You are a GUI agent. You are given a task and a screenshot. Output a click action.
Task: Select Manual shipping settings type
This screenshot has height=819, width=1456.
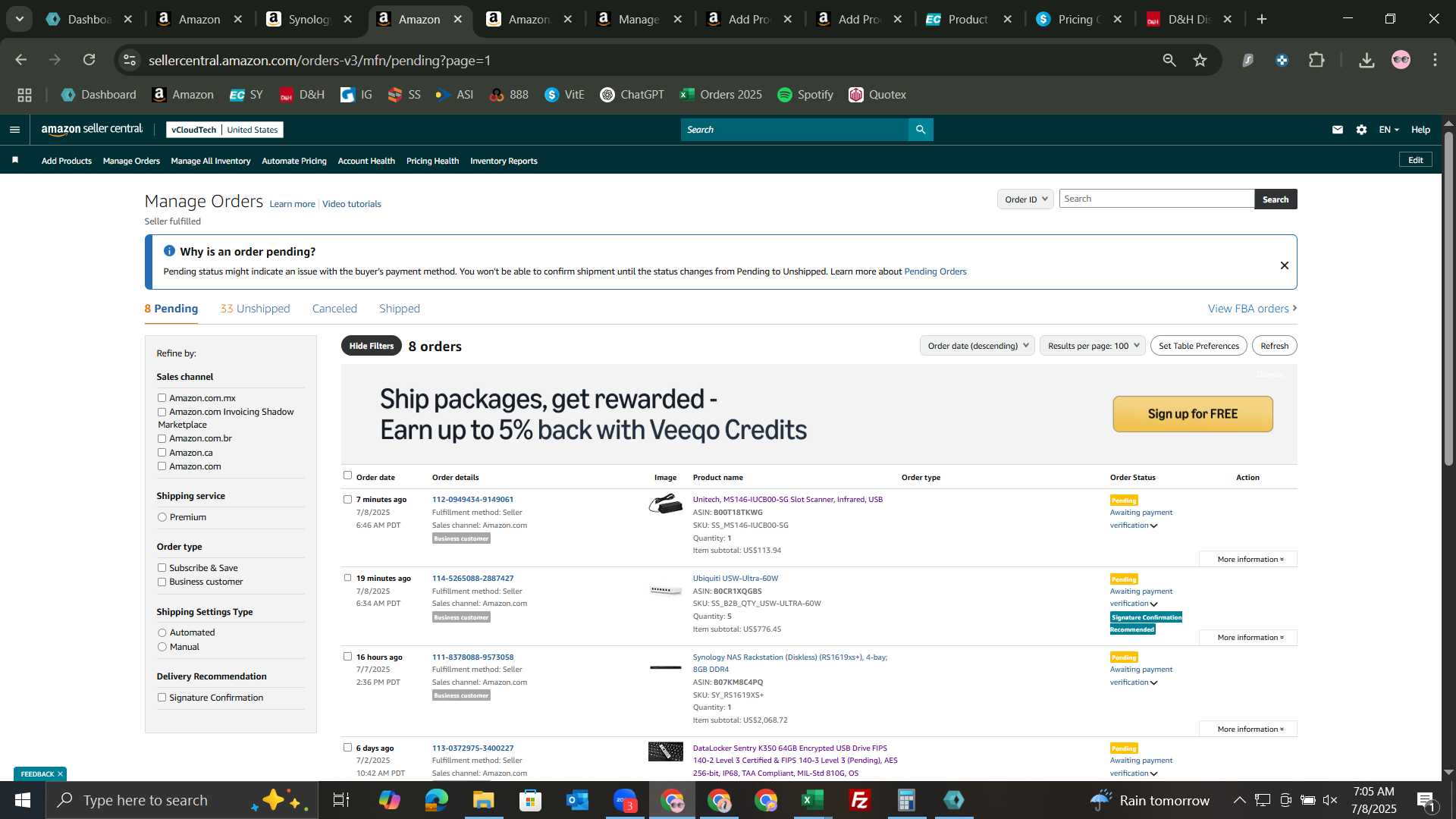pos(162,647)
